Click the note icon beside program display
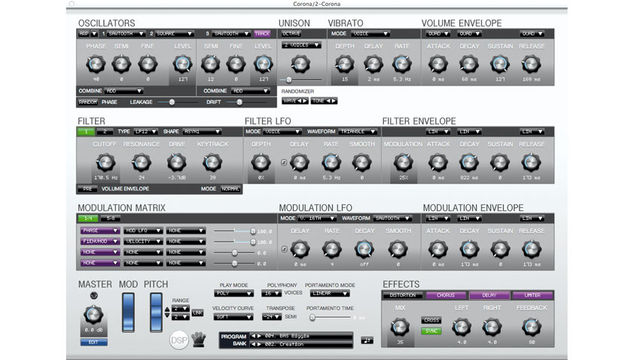The height and width of the screenshot is (360, 640). click(x=367, y=340)
